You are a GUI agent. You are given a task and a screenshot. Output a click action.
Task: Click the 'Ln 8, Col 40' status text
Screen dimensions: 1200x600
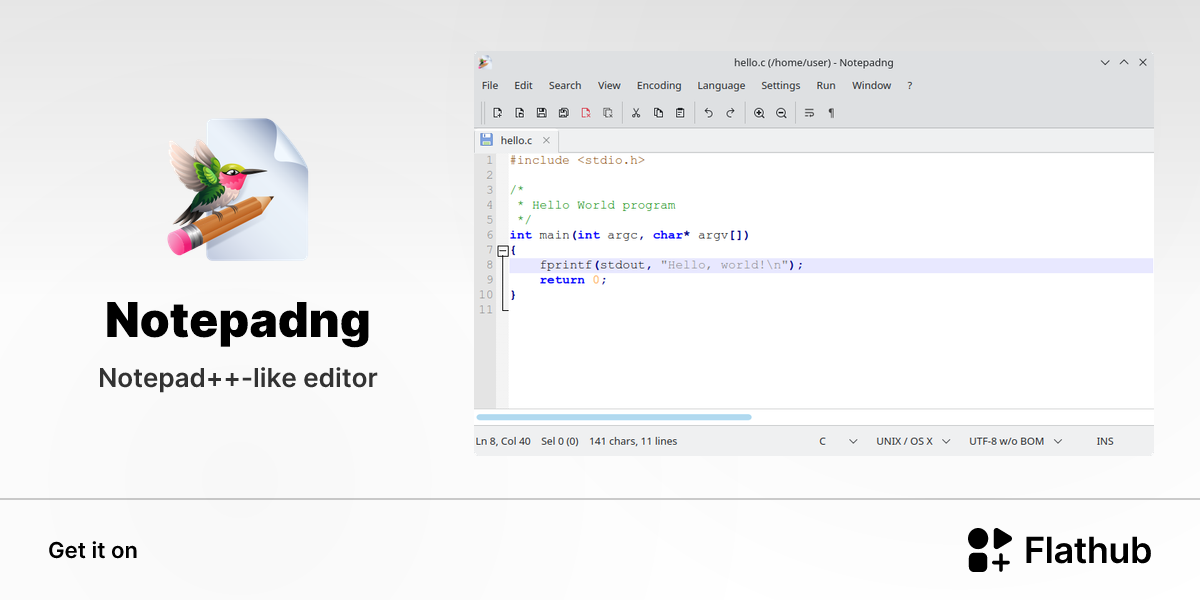point(503,441)
